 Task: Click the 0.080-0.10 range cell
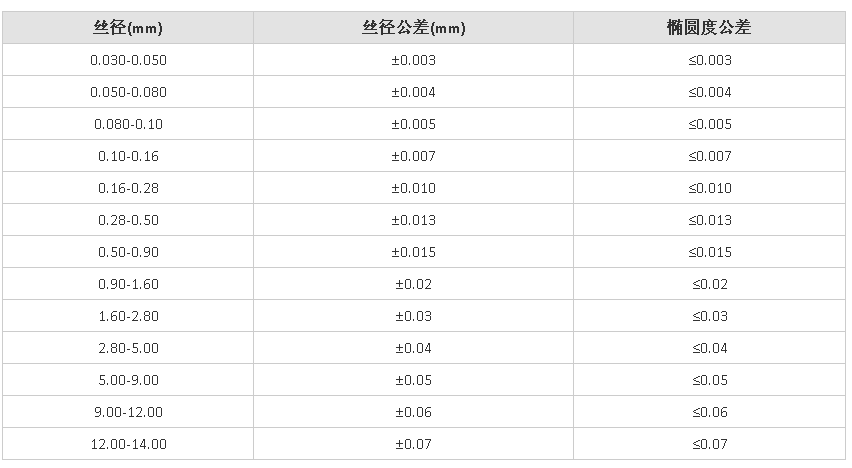click(128, 124)
